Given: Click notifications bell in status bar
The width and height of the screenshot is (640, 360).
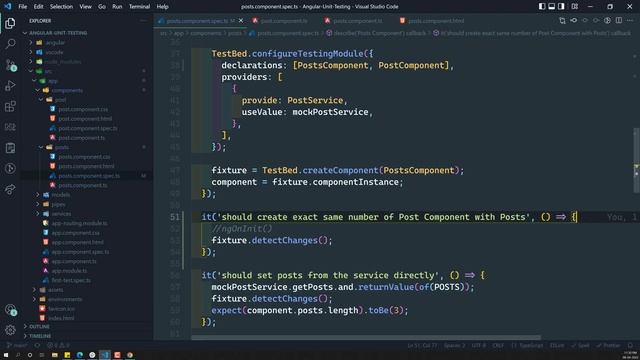Looking at the screenshot, I should [631, 345].
